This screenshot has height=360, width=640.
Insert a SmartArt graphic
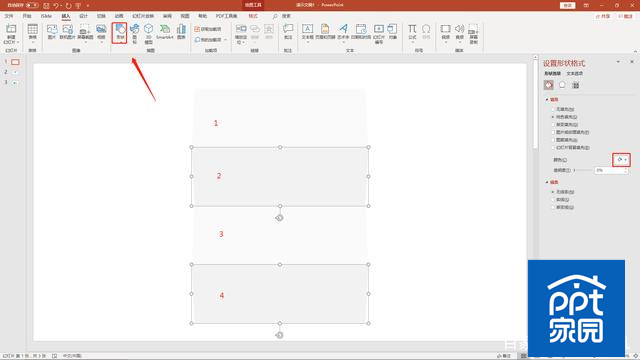pos(164,32)
